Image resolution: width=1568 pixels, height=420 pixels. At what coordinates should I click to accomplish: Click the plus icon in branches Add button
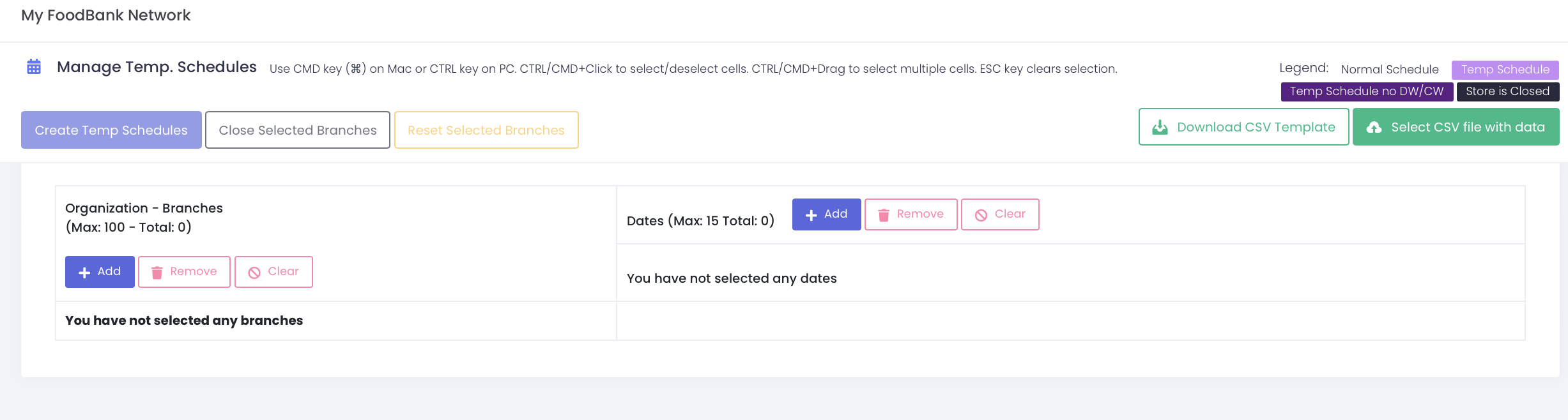[84, 273]
